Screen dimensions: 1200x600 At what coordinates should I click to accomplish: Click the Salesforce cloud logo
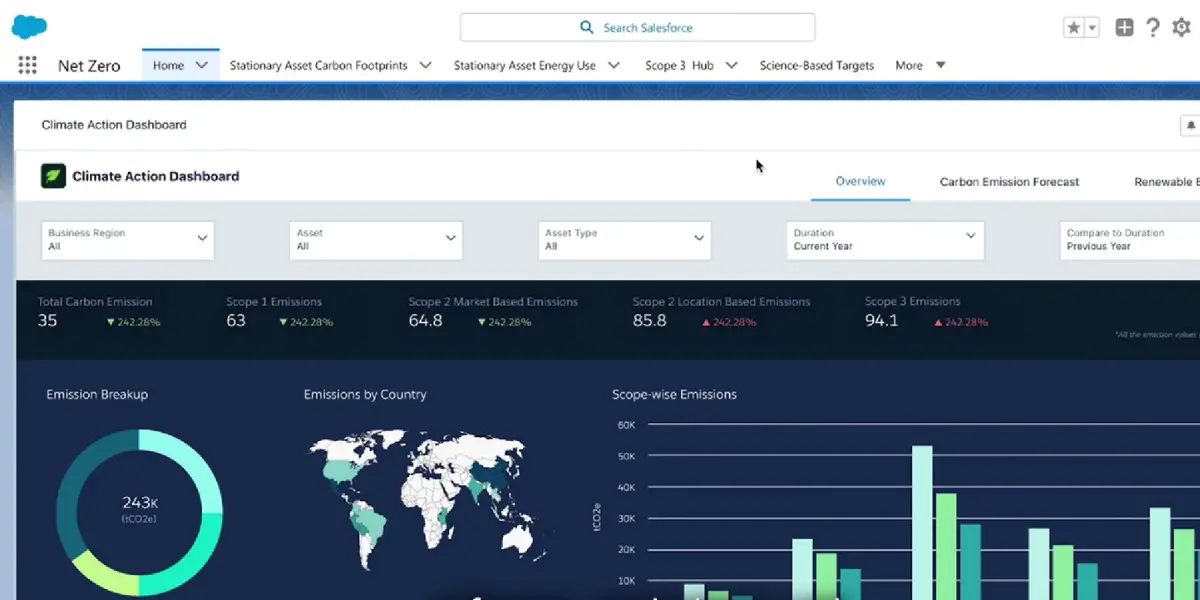[x=29, y=27]
